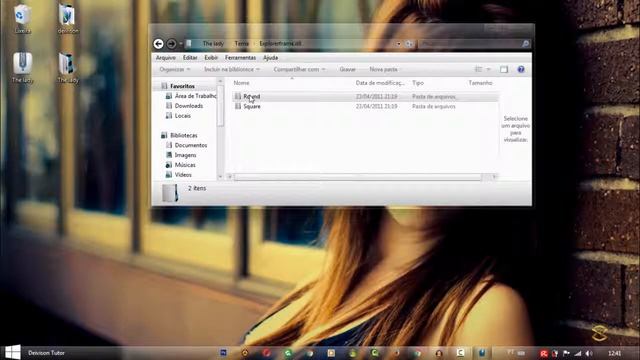The image size is (640, 360).
Task: Open help with the blue question mark
Action: (521, 69)
